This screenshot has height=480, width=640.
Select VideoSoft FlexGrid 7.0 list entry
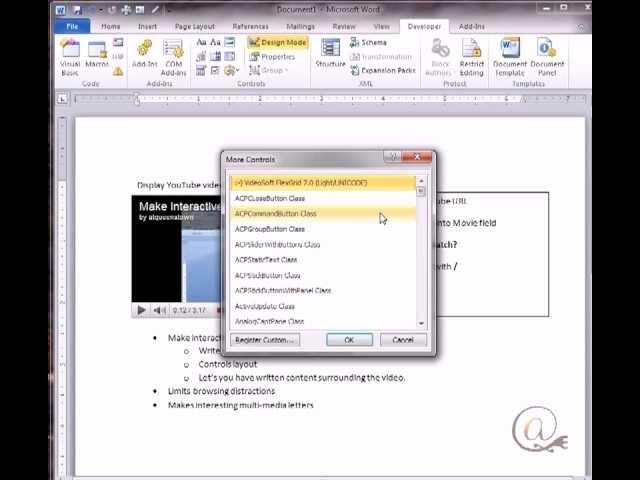[323, 183]
